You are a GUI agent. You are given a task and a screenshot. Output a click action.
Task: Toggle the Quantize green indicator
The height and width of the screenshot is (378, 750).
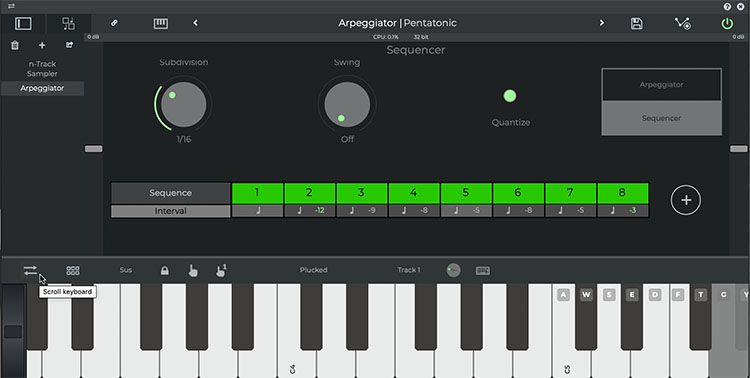[510, 96]
